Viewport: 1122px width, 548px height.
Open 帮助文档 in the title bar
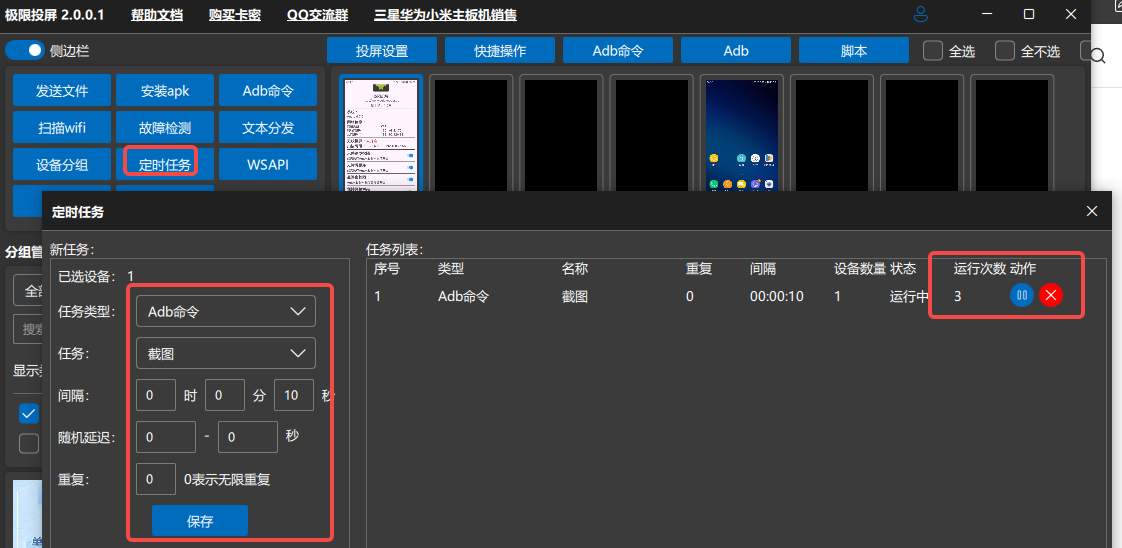[157, 15]
